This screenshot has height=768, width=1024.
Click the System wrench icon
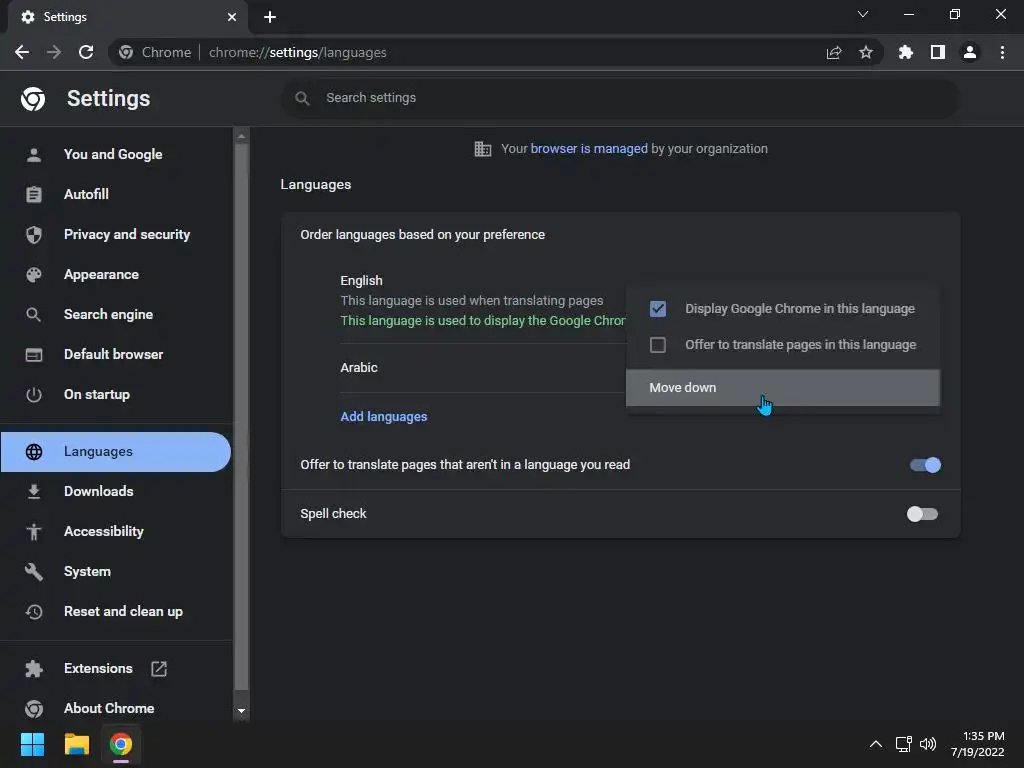33,571
